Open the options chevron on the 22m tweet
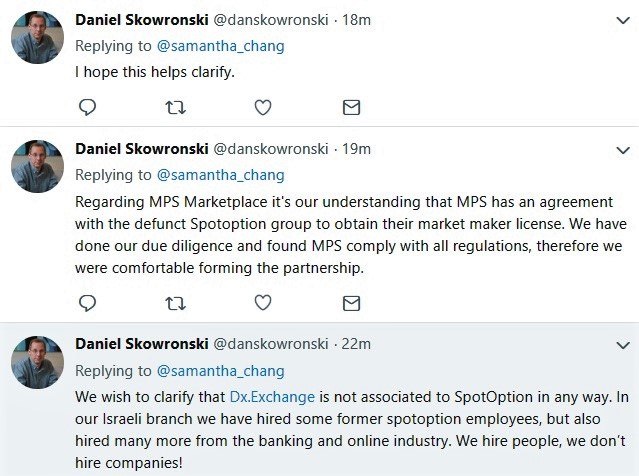This screenshot has width=639, height=476. click(621, 344)
